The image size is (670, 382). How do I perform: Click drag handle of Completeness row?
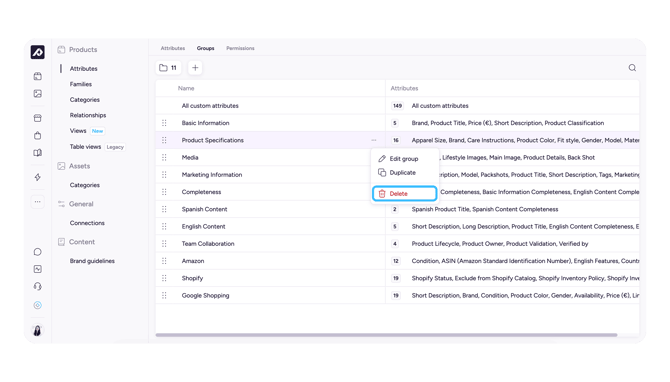pos(164,192)
